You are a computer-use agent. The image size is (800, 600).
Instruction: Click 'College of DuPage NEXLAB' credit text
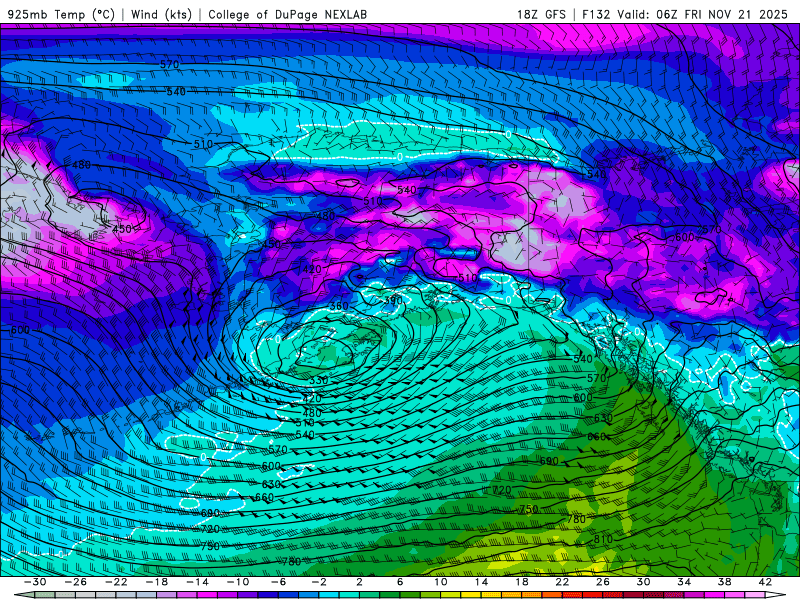[287, 14]
